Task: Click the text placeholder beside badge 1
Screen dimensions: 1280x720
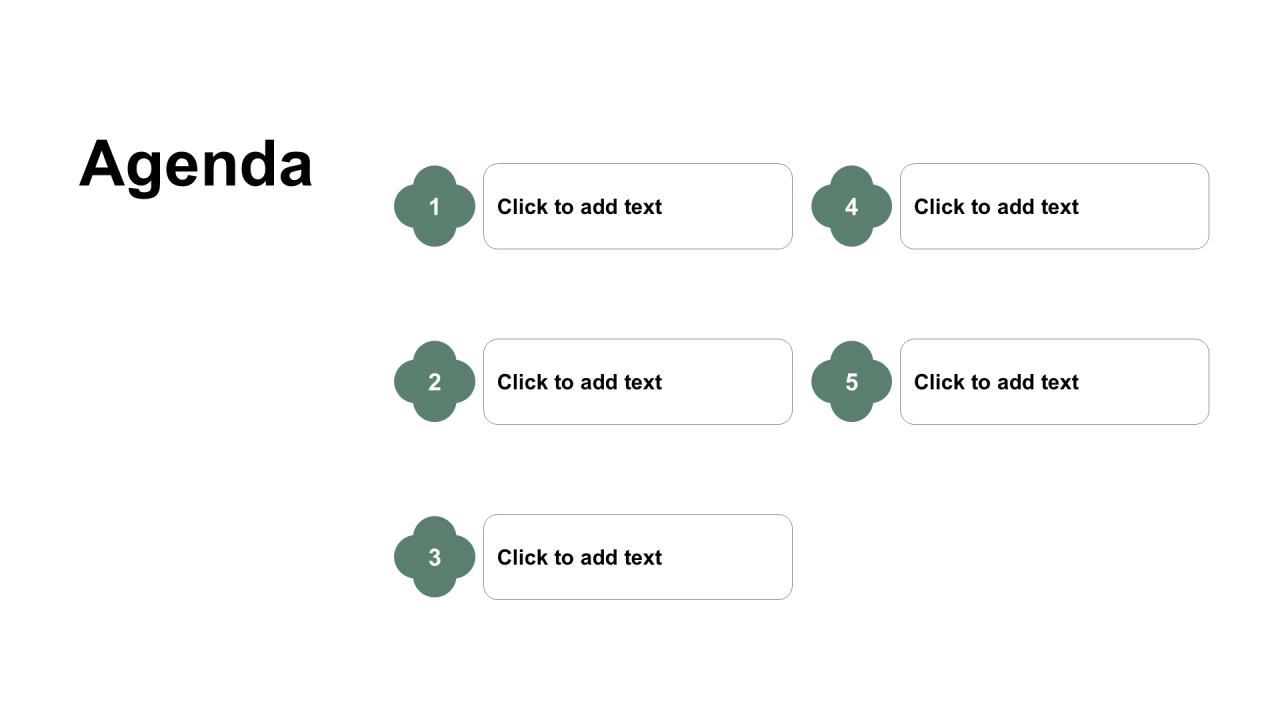Action: pos(638,206)
